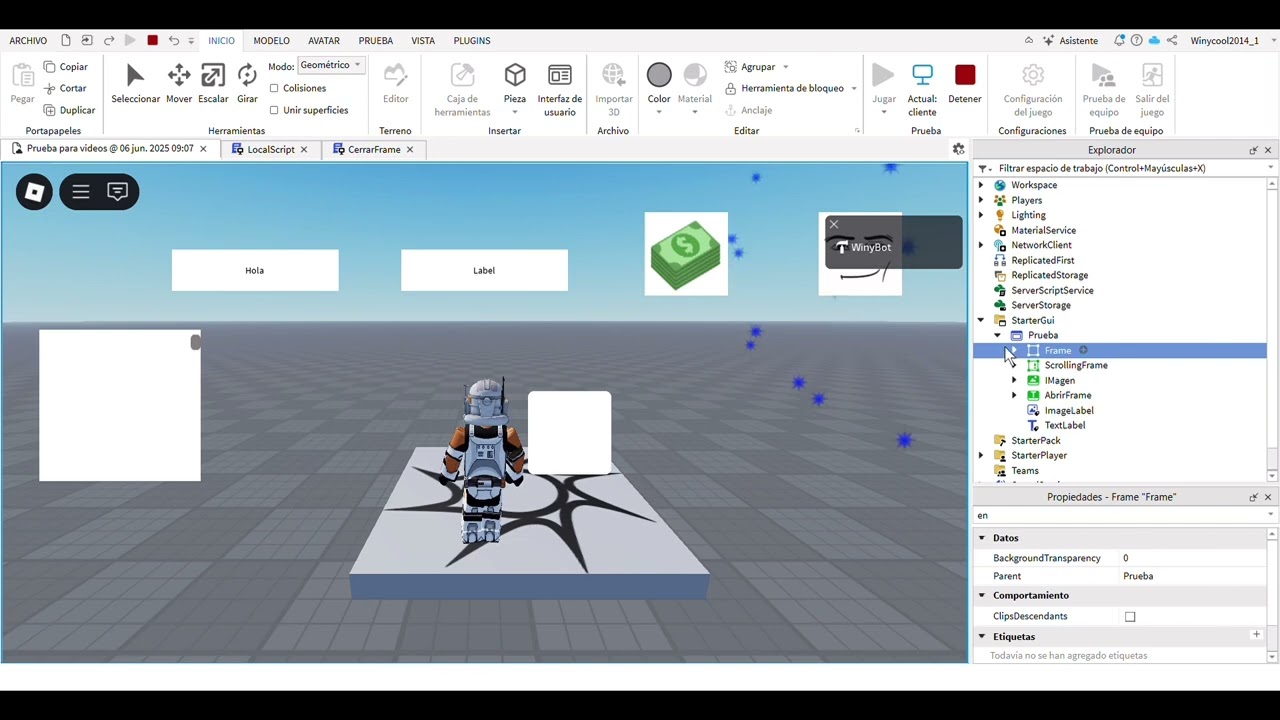Open the Winycool2014_1 account dropdown
The height and width of the screenshot is (720, 1280).
point(1230,40)
